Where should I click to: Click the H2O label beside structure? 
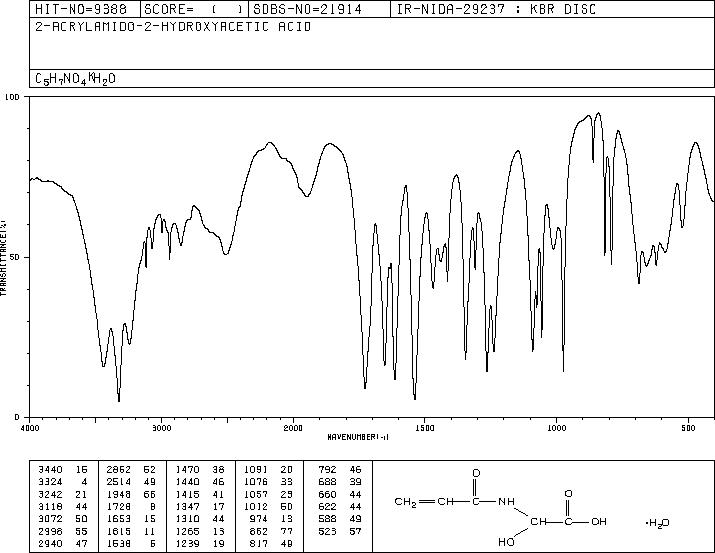[658, 523]
